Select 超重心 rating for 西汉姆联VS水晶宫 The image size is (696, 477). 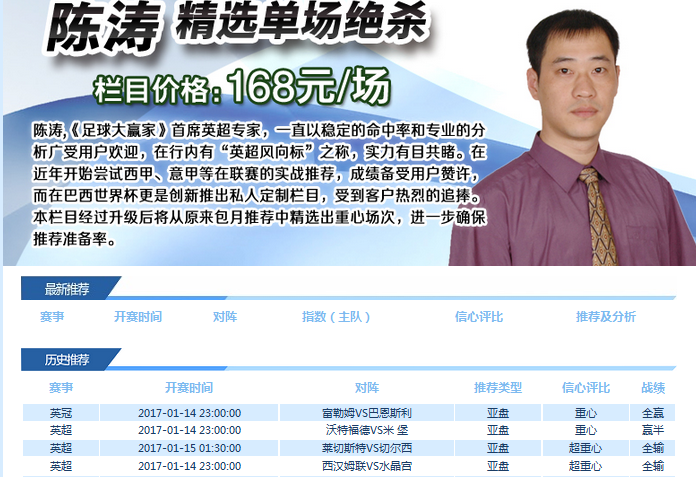pyautogui.click(x=586, y=466)
